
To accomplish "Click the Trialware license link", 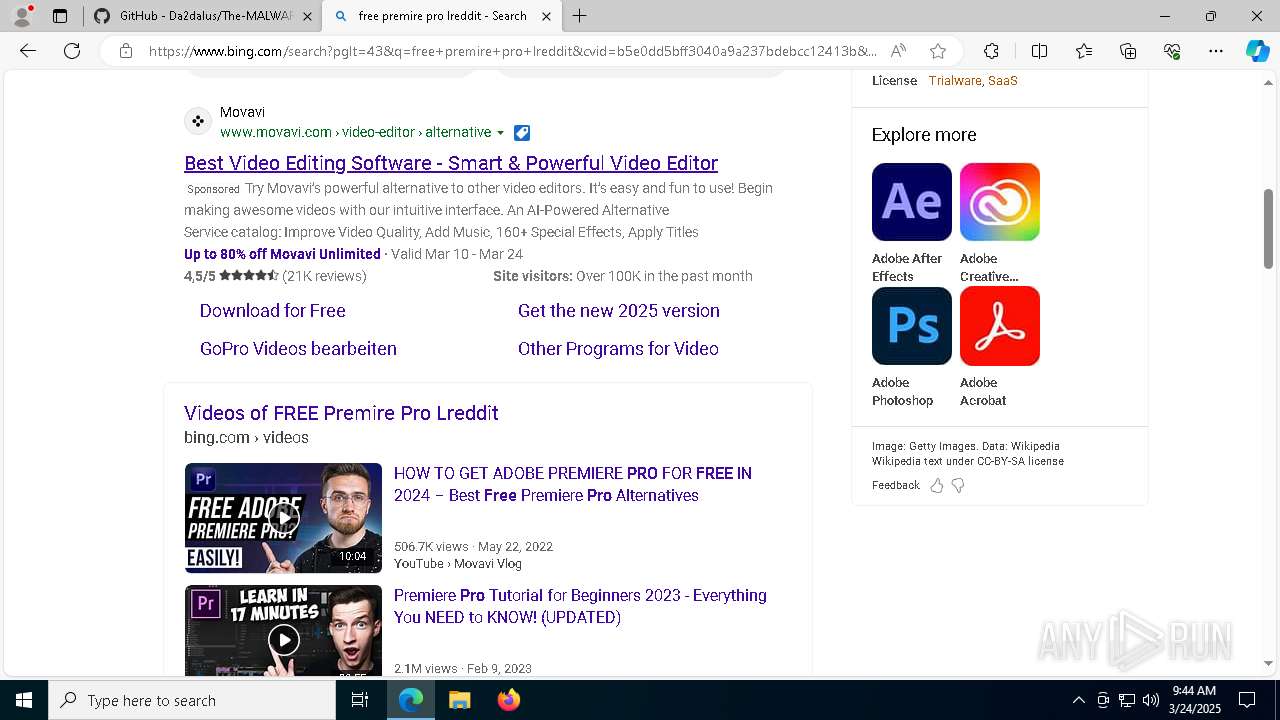I will point(954,81).
